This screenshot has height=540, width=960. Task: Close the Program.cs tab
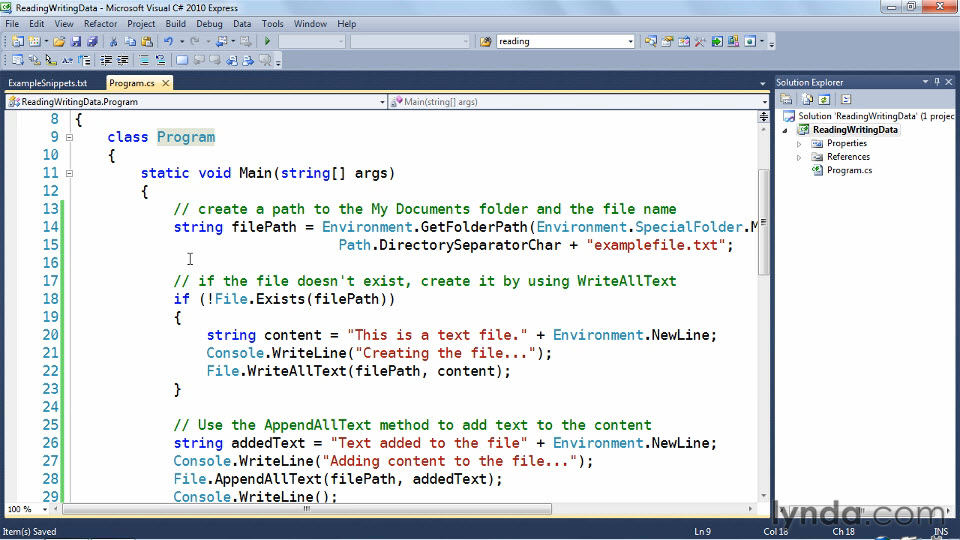point(165,83)
